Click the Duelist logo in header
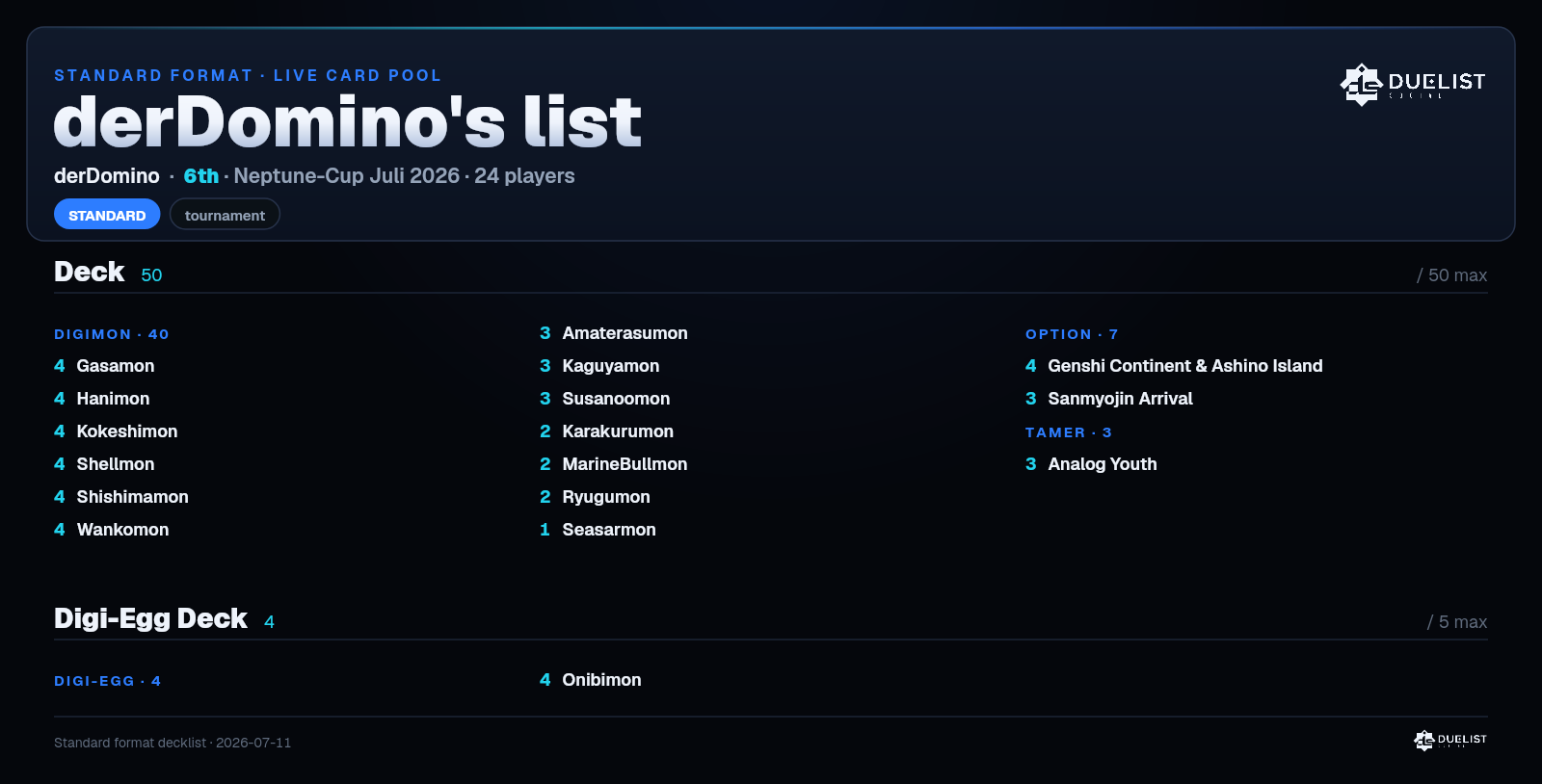 [1413, 85]
